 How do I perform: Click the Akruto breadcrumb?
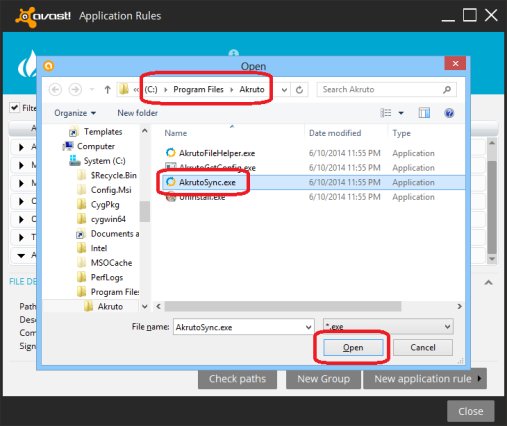252,89
